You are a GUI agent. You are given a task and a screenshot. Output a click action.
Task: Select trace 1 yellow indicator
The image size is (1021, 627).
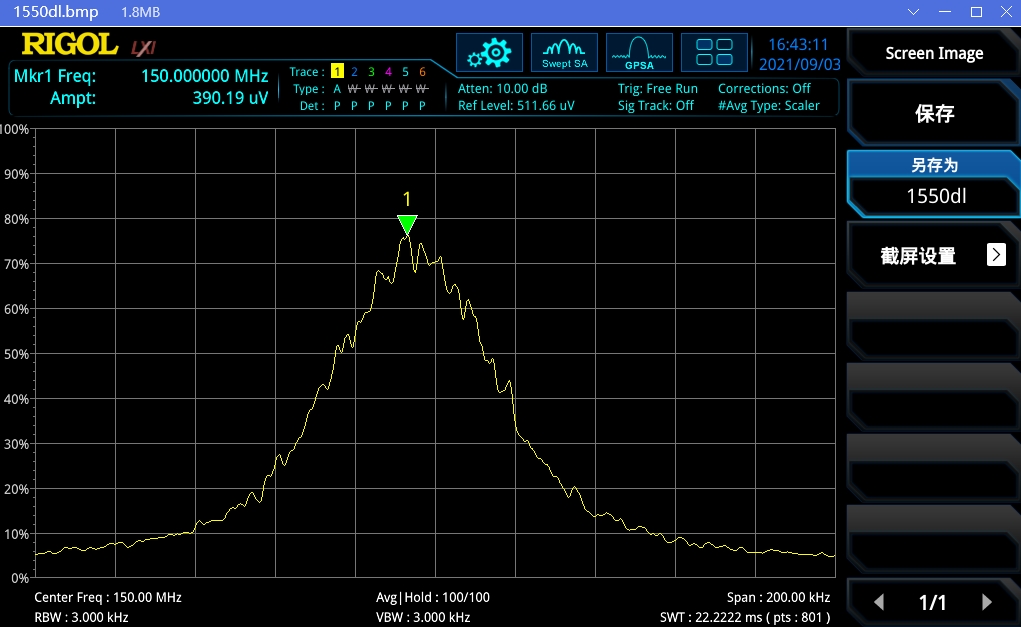click(x=337, y=72)
